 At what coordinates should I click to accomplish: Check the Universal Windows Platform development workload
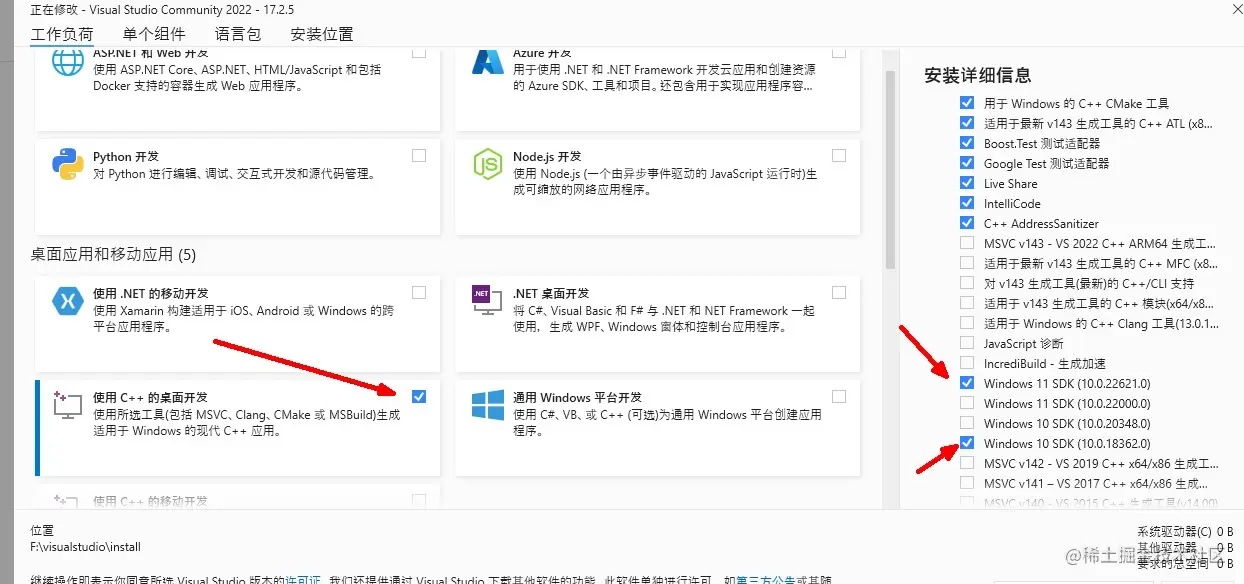pyautogui.click(x=839, y=397)
